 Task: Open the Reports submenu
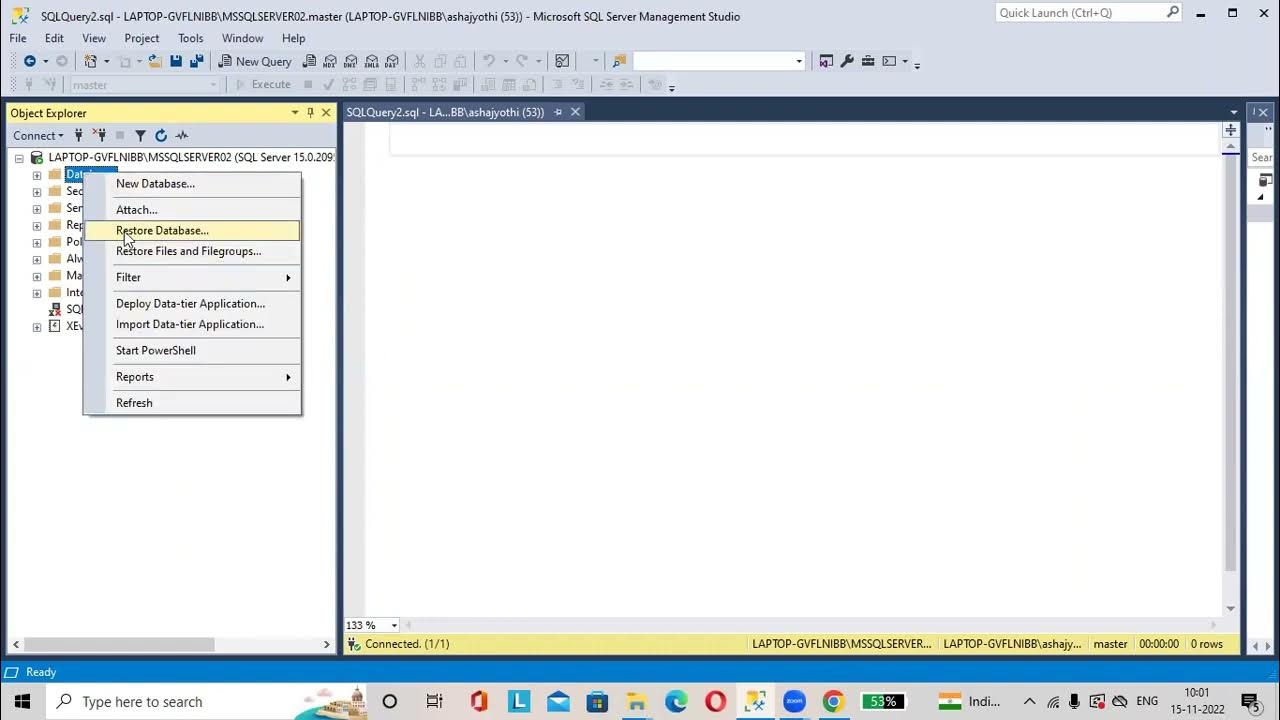[192, 377]
